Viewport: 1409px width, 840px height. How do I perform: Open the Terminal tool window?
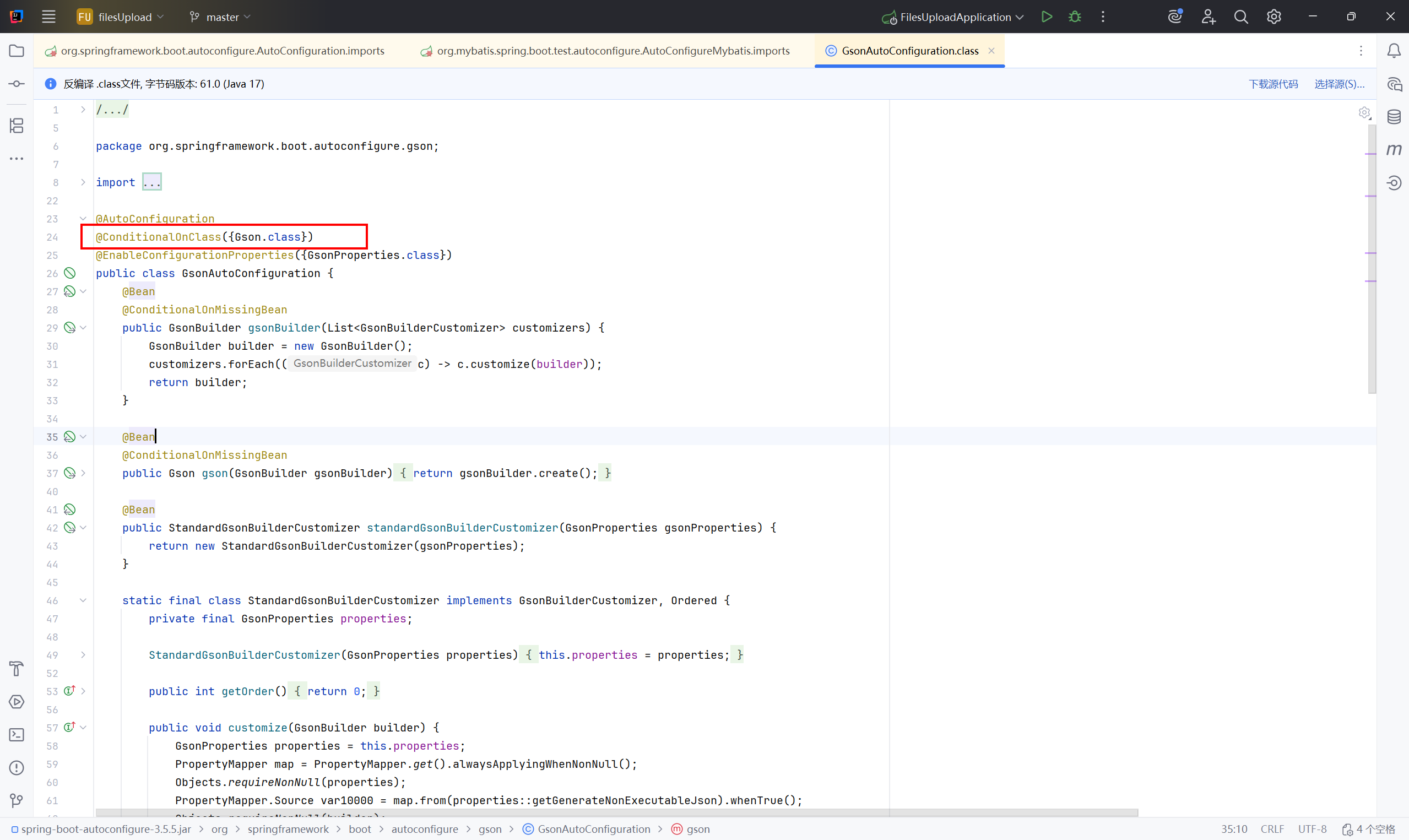point(17,735)
